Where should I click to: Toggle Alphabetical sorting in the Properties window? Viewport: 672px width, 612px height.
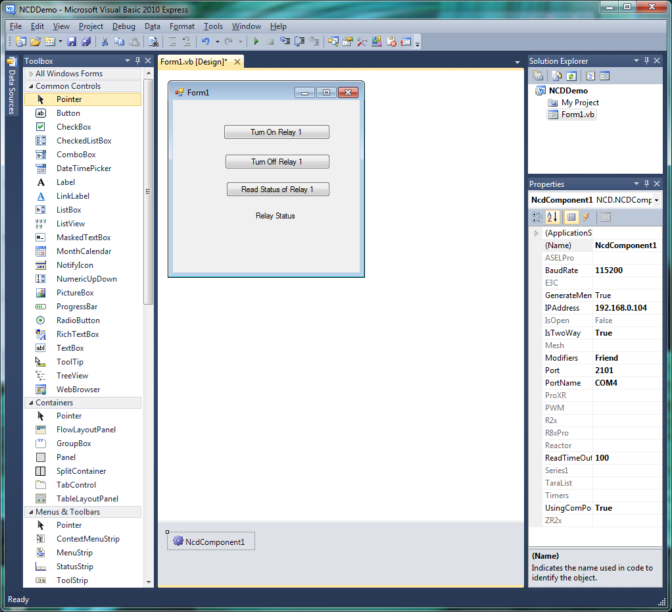point(554,217)
